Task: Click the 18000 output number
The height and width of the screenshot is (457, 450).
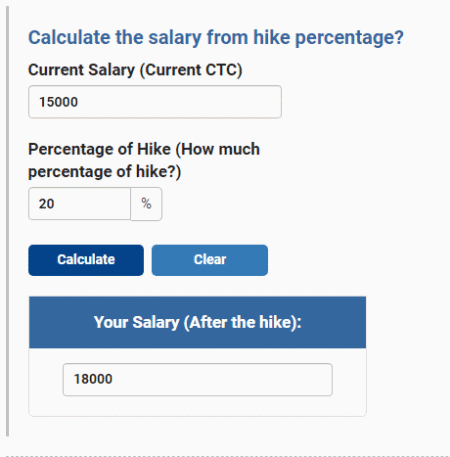Action: (x=93, y=379)
